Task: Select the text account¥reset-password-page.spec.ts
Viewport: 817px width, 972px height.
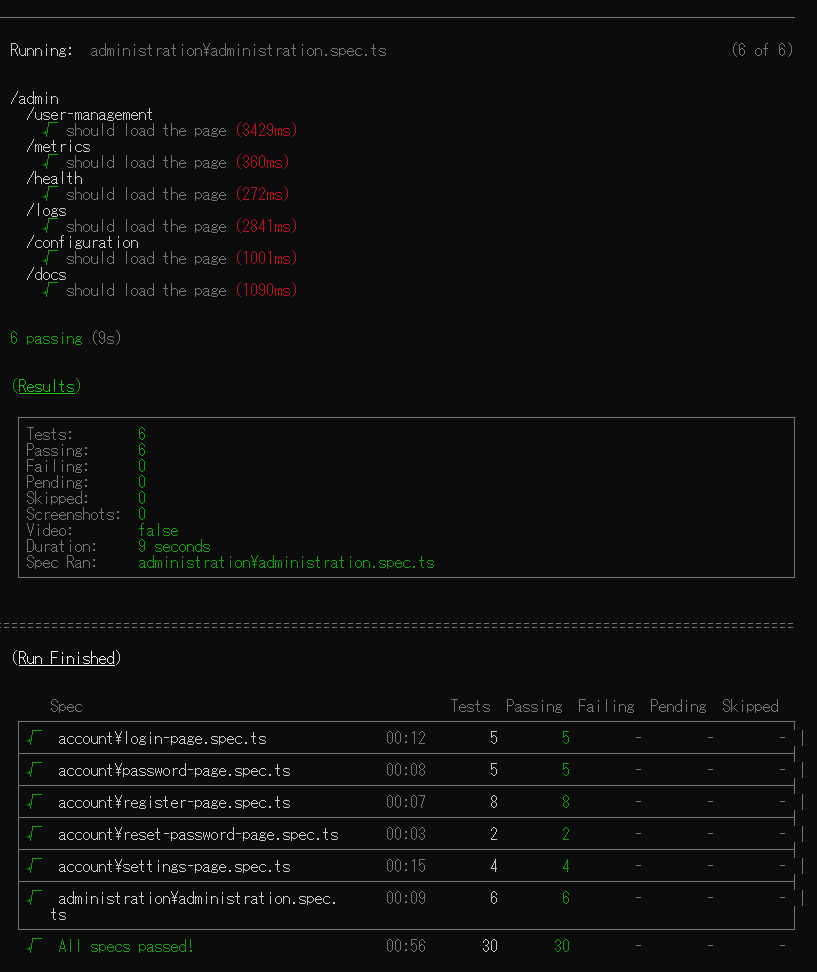Action: tap(198, 834)
